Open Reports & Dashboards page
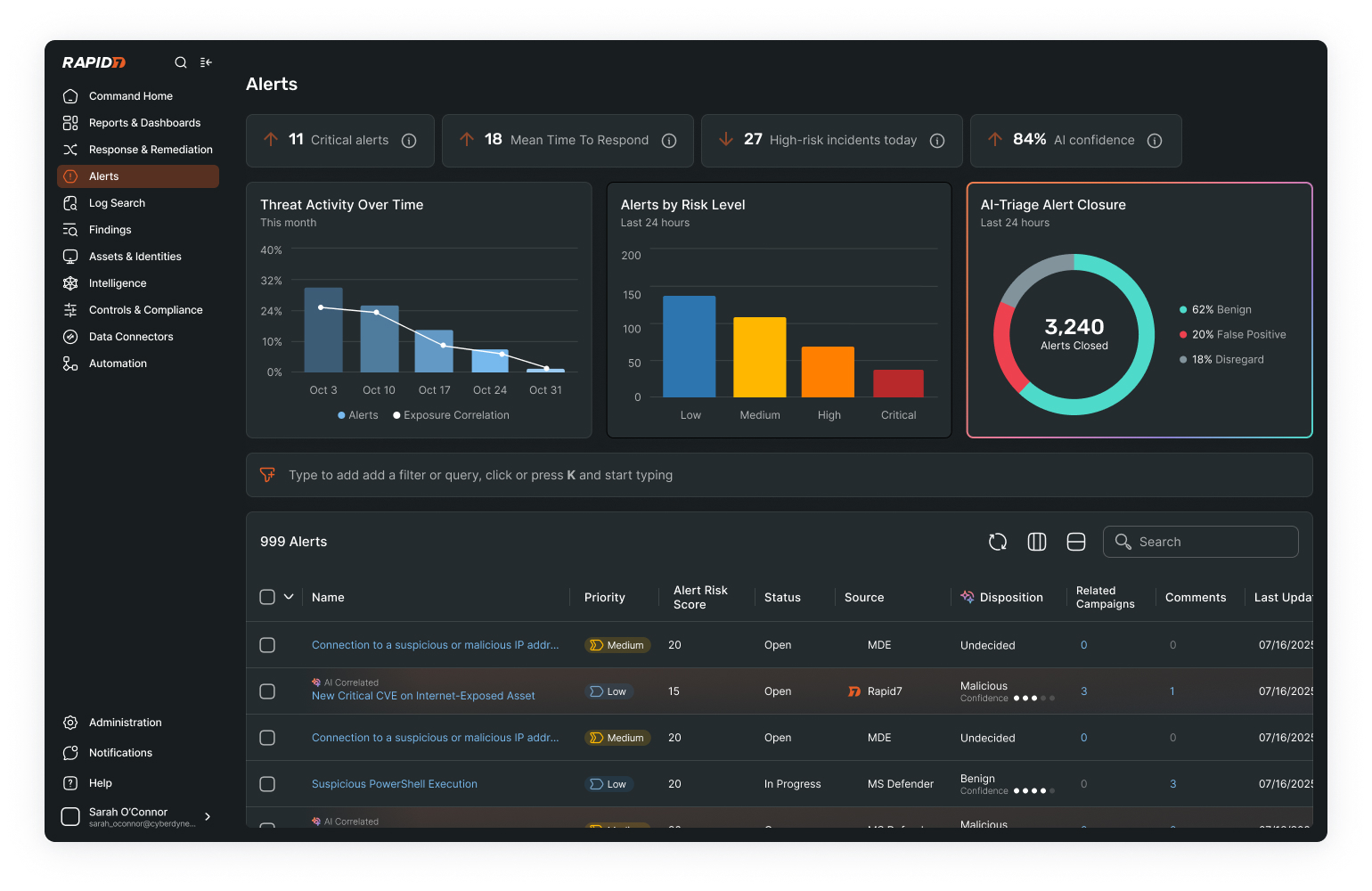Image resolution: width=1372 pixels, height=891 pixels. click(138, 123)
